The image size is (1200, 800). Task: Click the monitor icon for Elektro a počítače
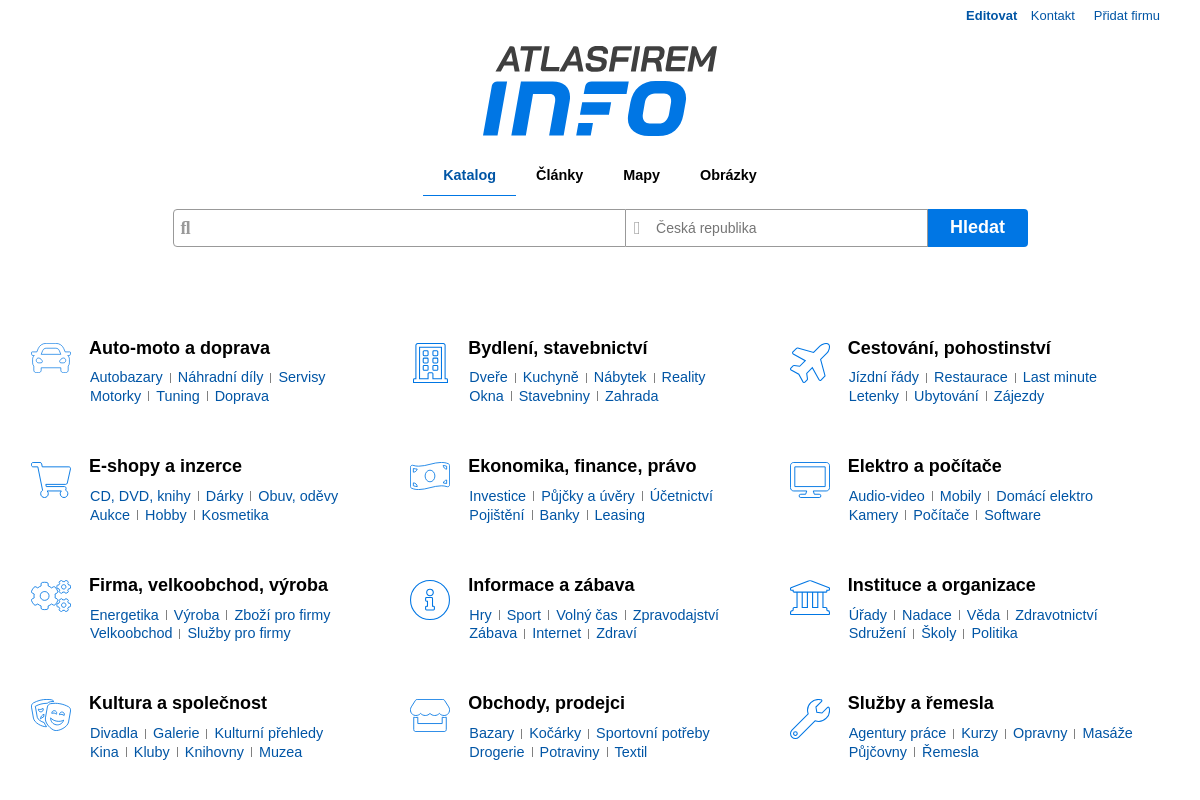(x=810, y=480)
